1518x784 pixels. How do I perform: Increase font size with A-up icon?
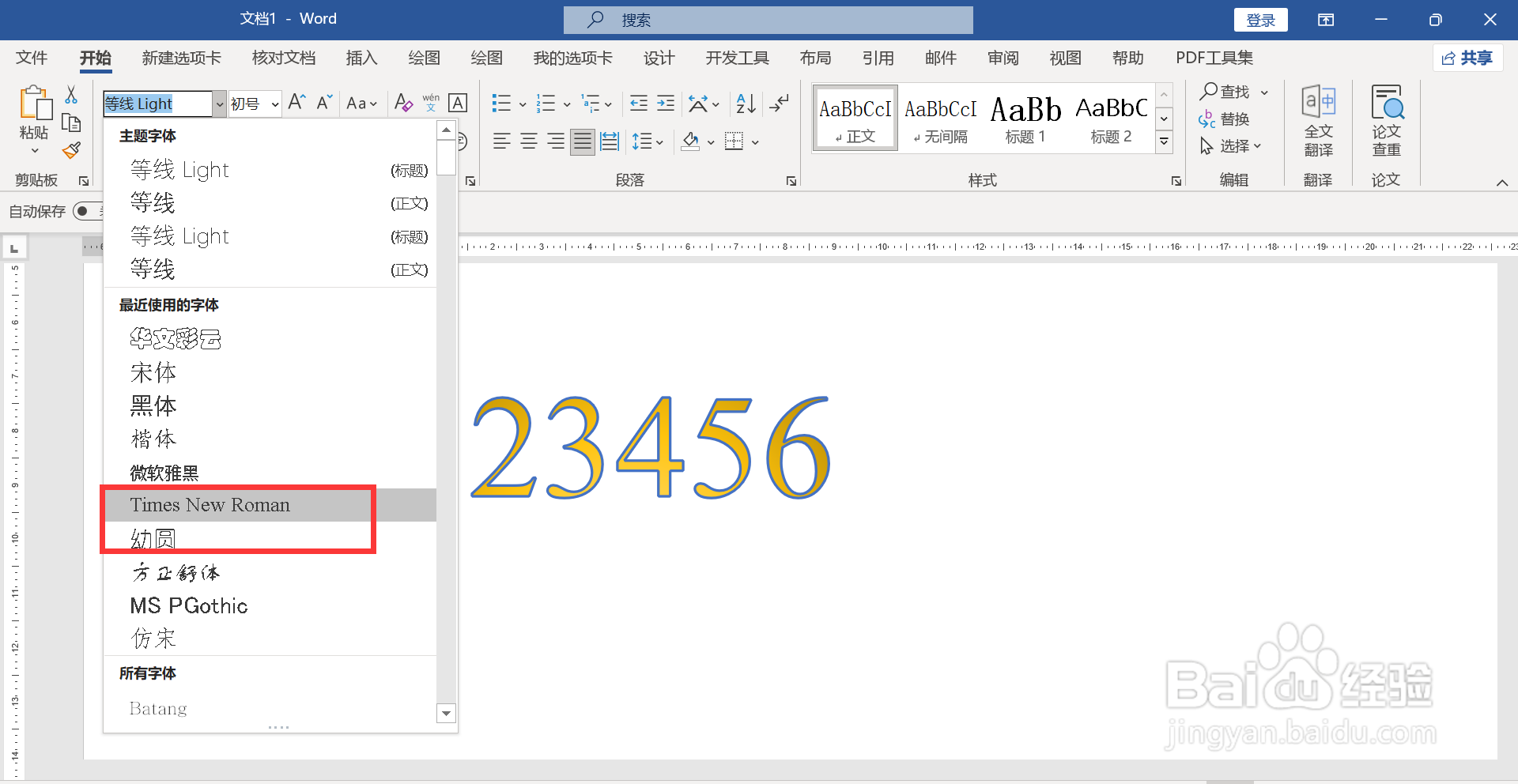click(297, 103)
